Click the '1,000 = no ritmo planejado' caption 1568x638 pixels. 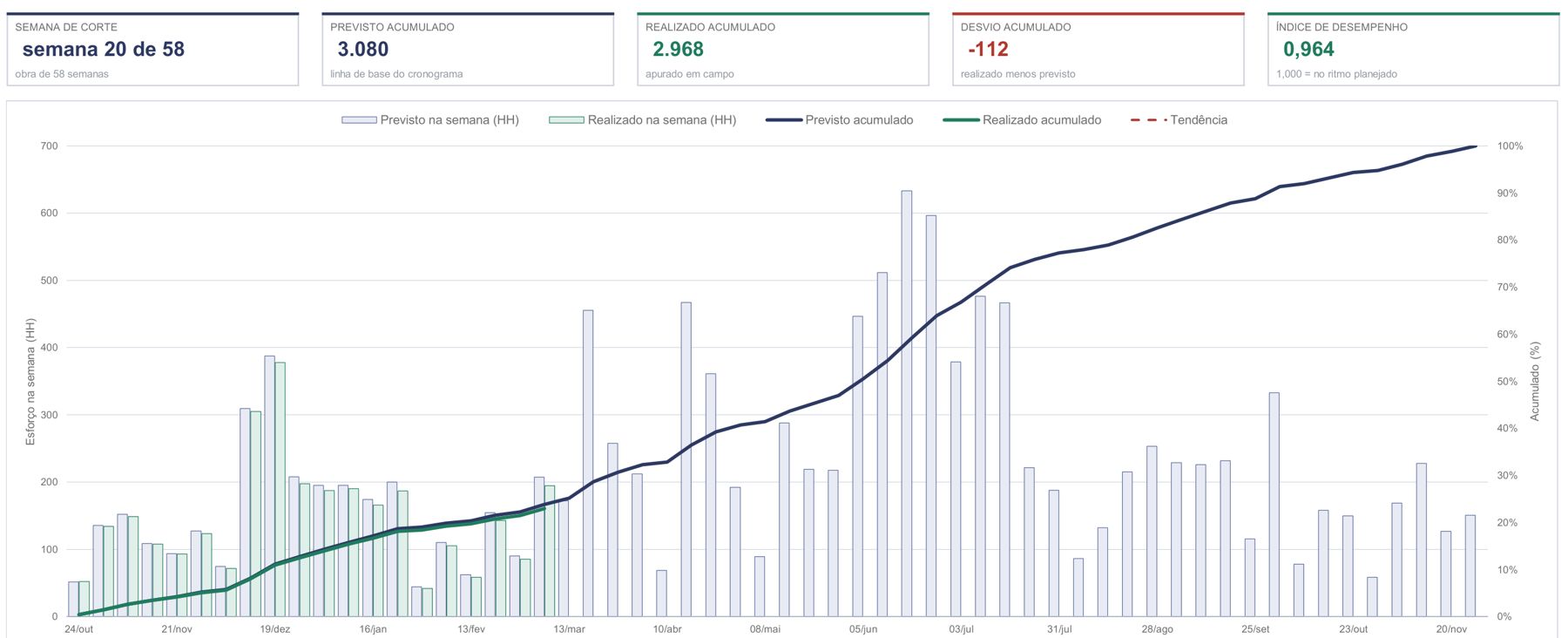click(1336, 74)
